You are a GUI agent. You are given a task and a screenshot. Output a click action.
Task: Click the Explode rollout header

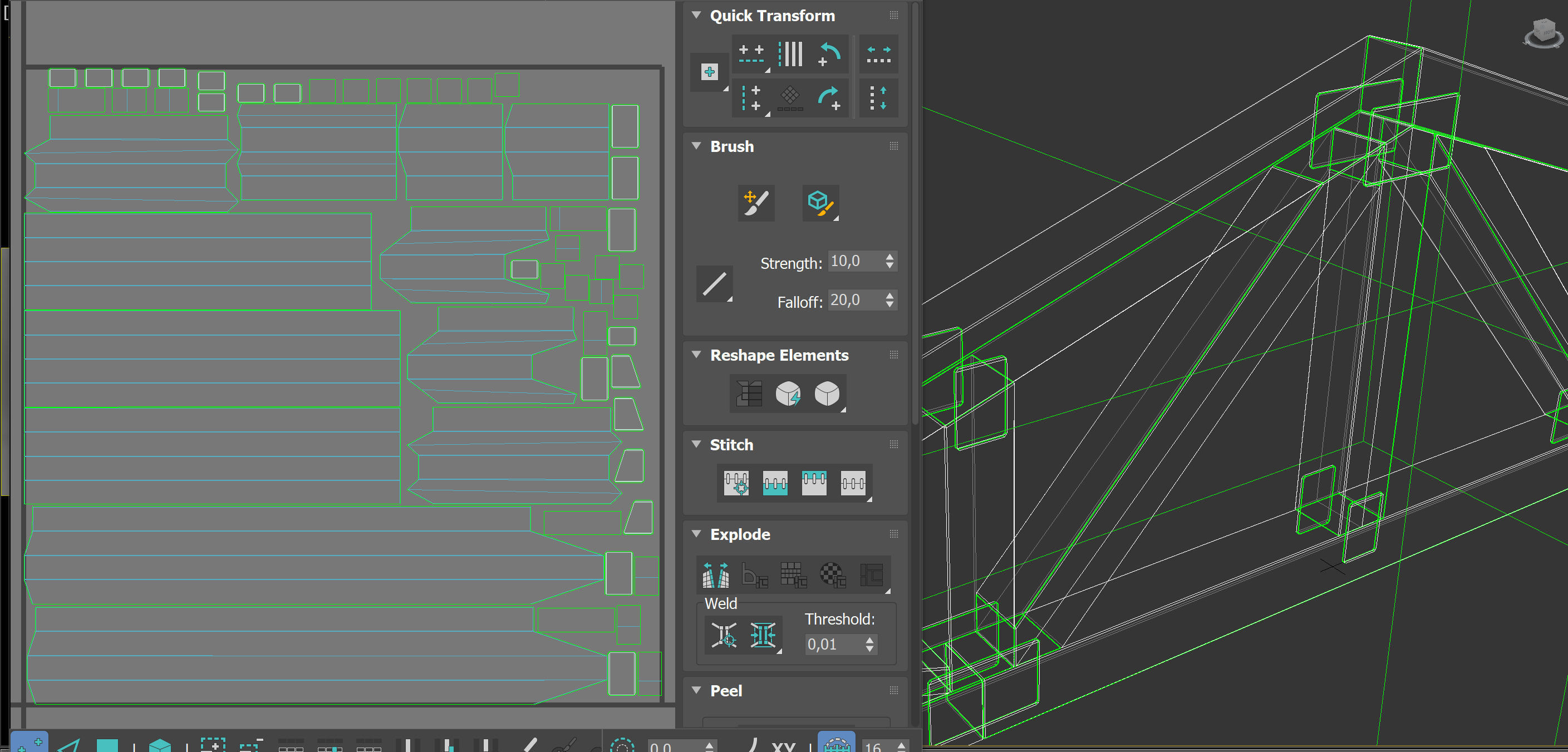pyautogui.click(x=740, y=534)
